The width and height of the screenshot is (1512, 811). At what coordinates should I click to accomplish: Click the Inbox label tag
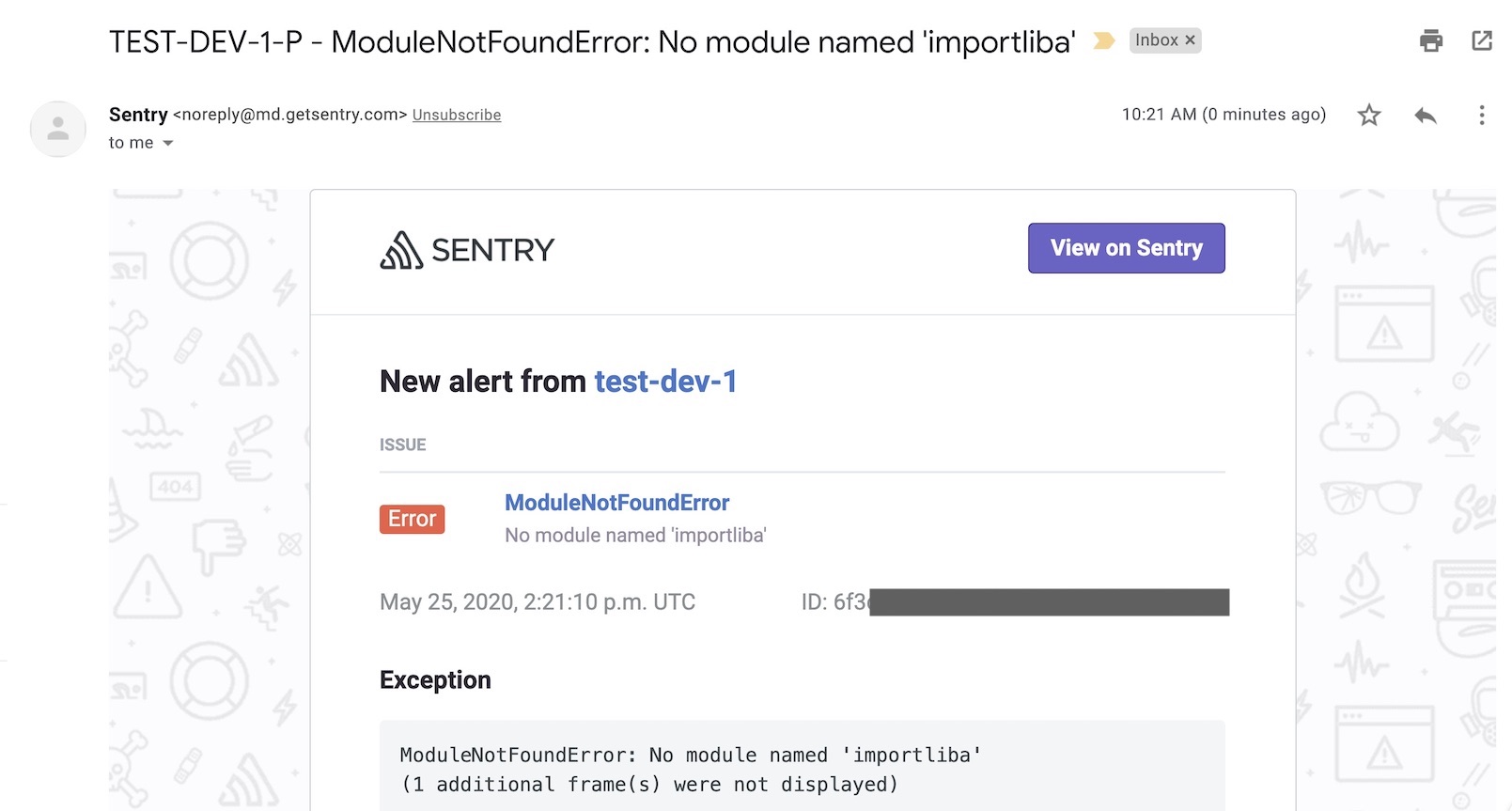click(x=1156, y=40)
